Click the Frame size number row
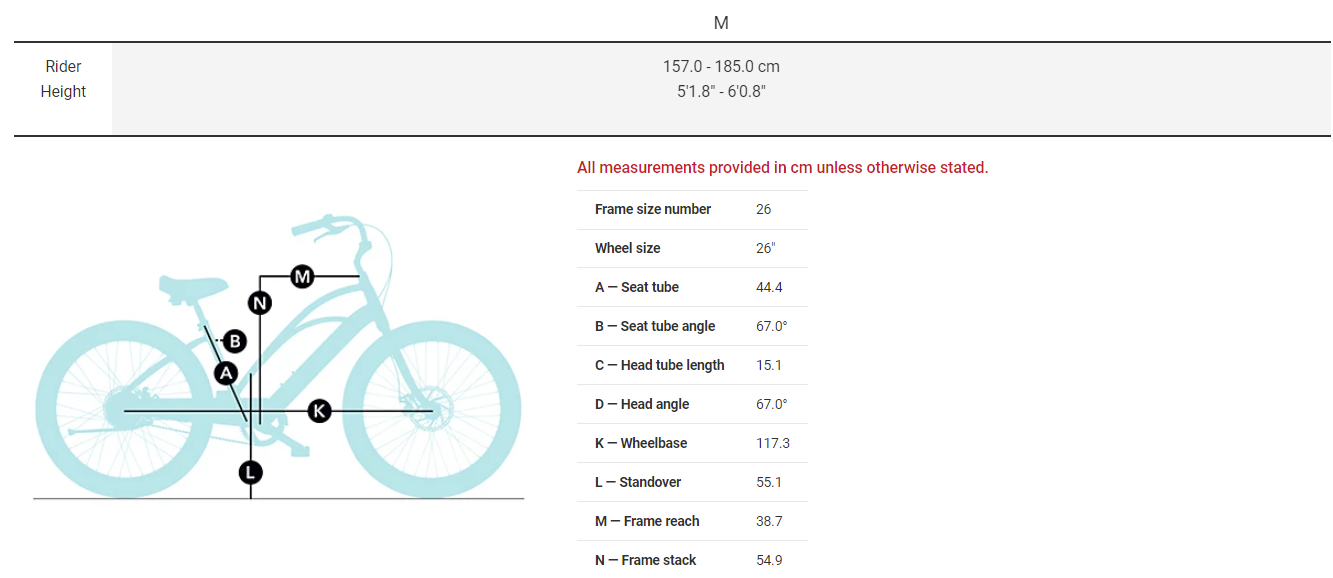This screenshot has height=578, width=1333. (x=692, y=209)
